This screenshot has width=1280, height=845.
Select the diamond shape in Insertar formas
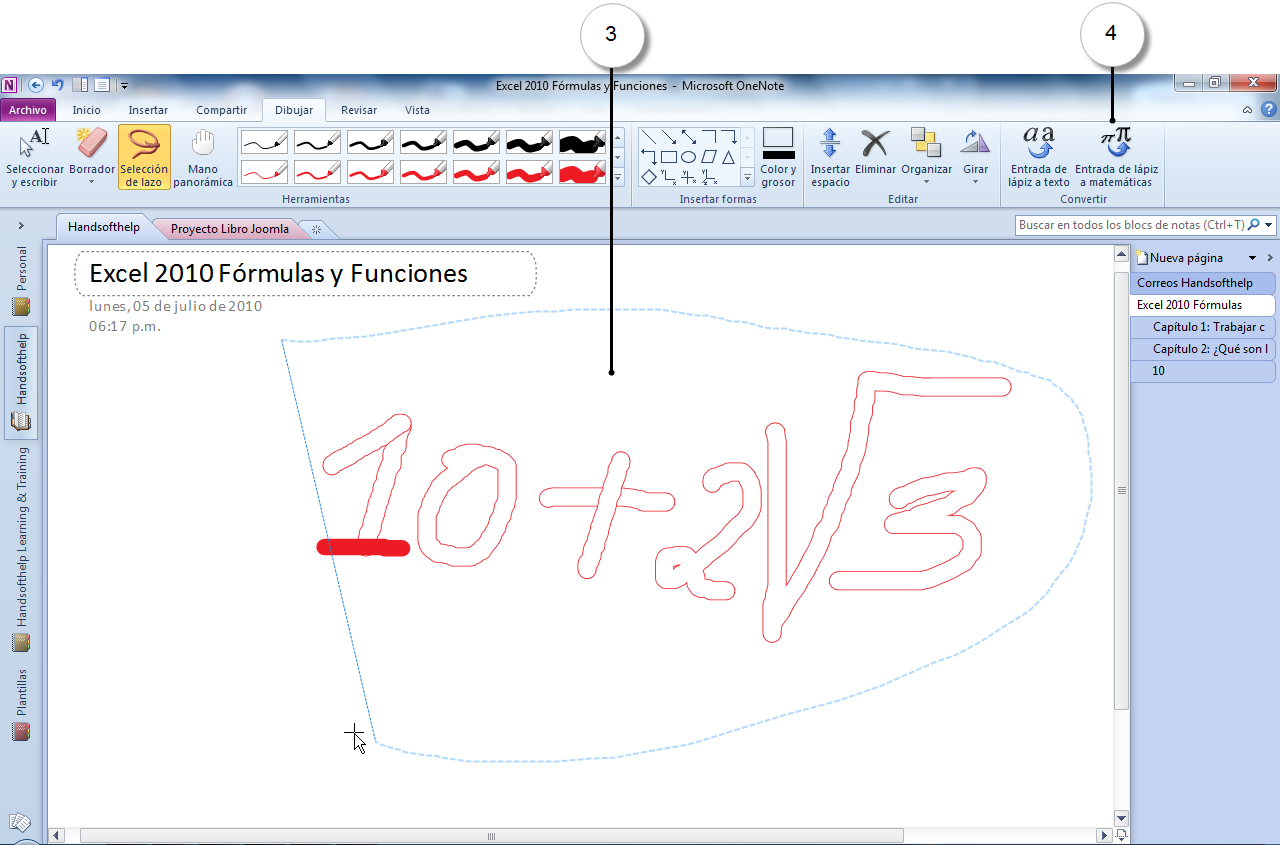click(x=649, y=176)
